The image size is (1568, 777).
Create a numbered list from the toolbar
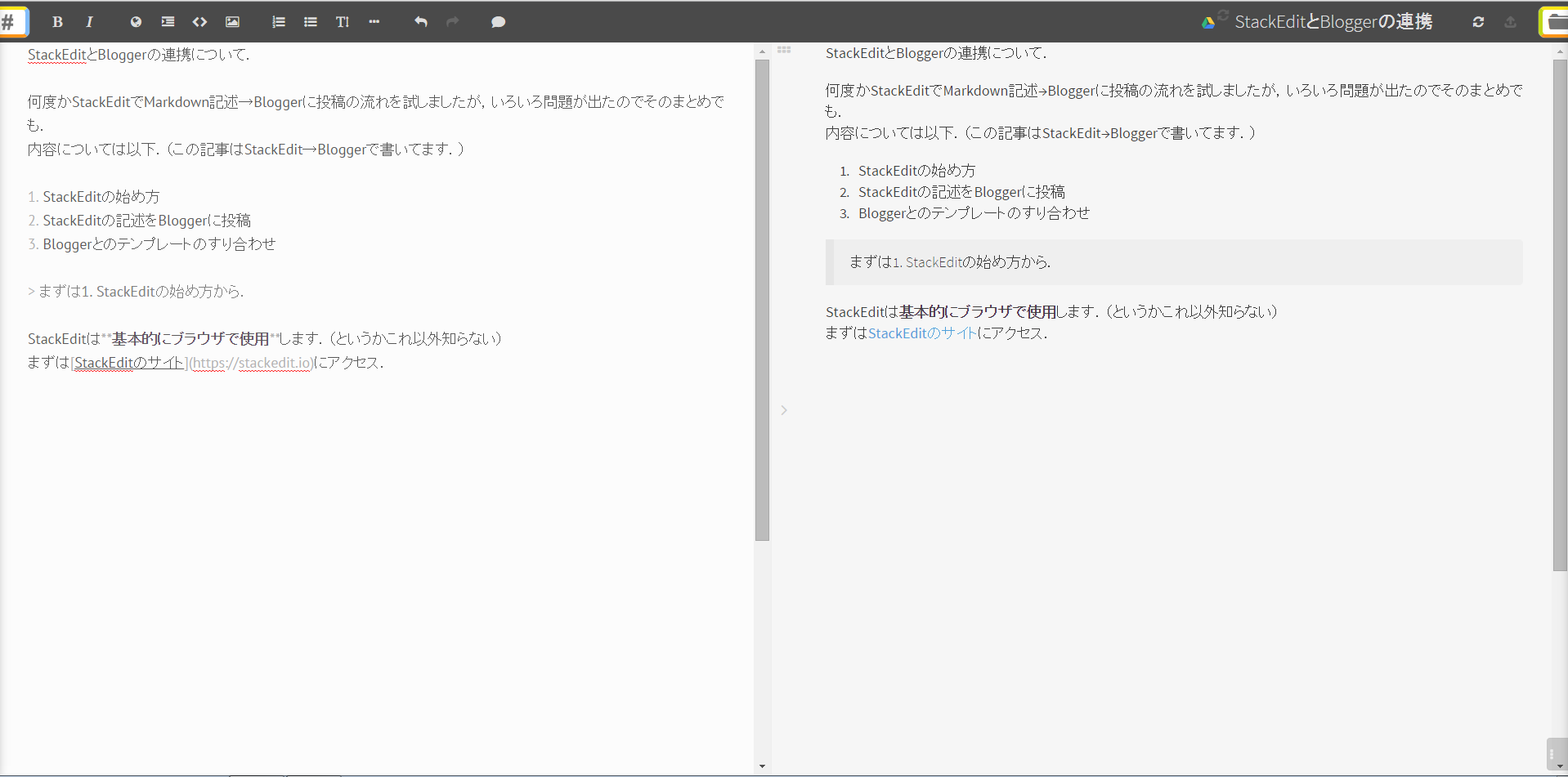pos(279,22)
